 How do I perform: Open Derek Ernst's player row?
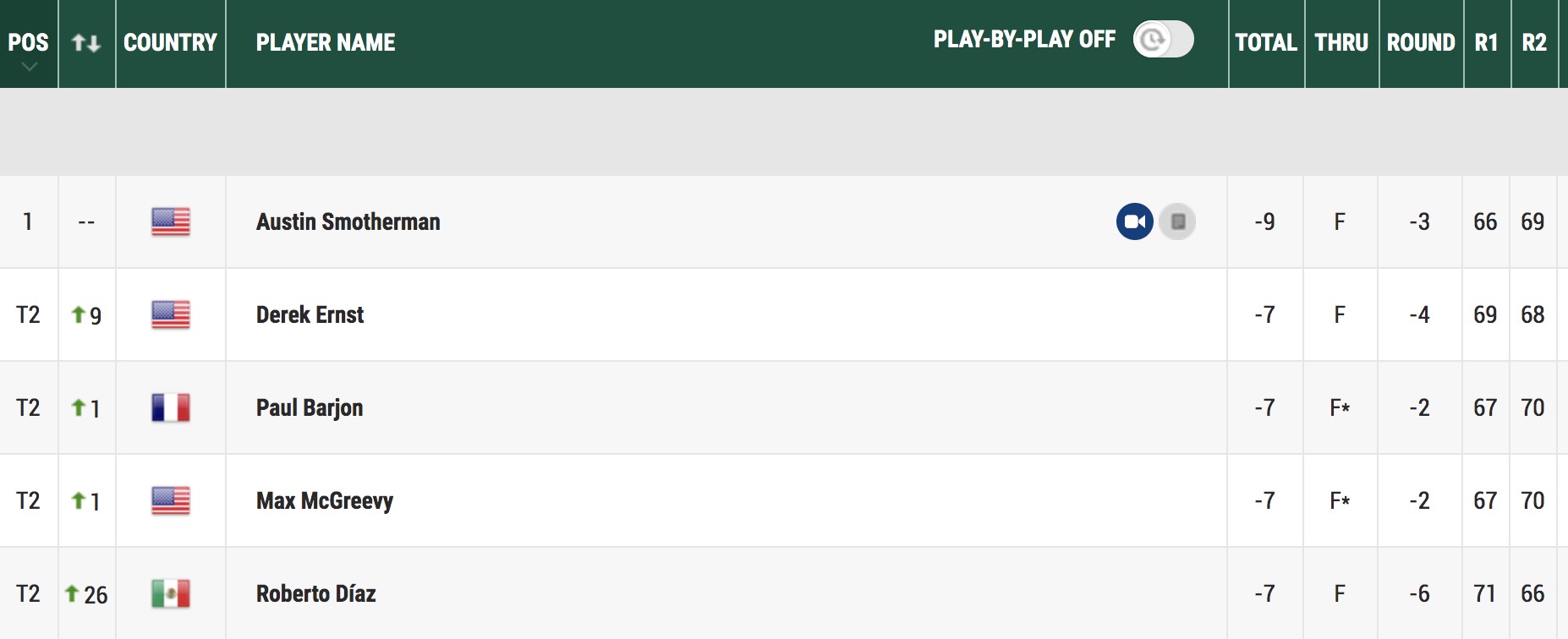coord(782,315)
